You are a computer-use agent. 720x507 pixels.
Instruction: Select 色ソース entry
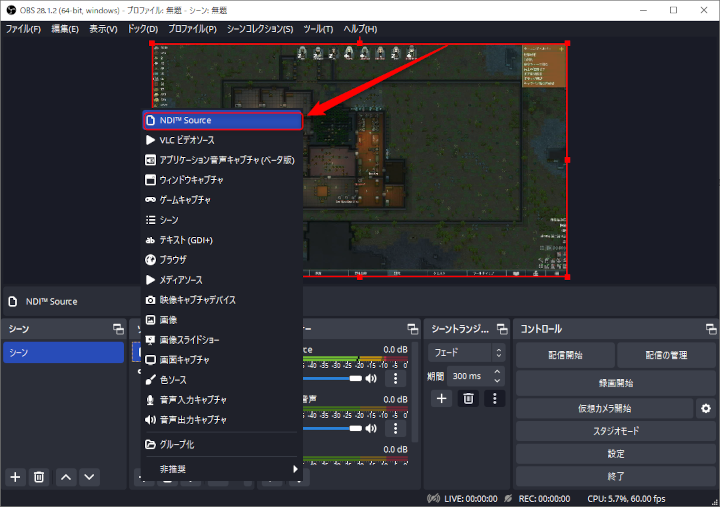(x=222, y=380)
